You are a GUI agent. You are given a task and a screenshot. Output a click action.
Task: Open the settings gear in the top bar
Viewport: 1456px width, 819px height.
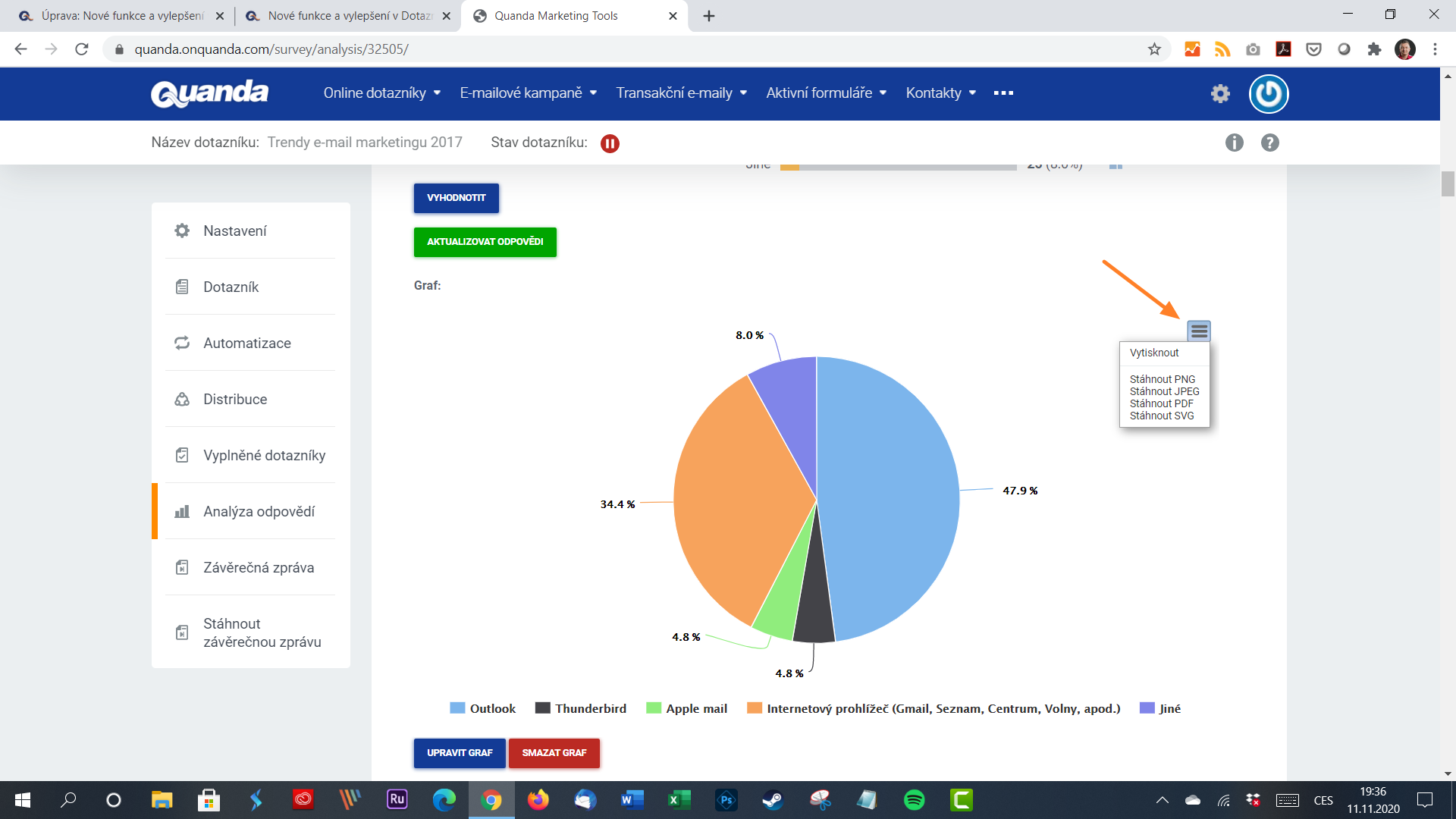[1220, 93]
